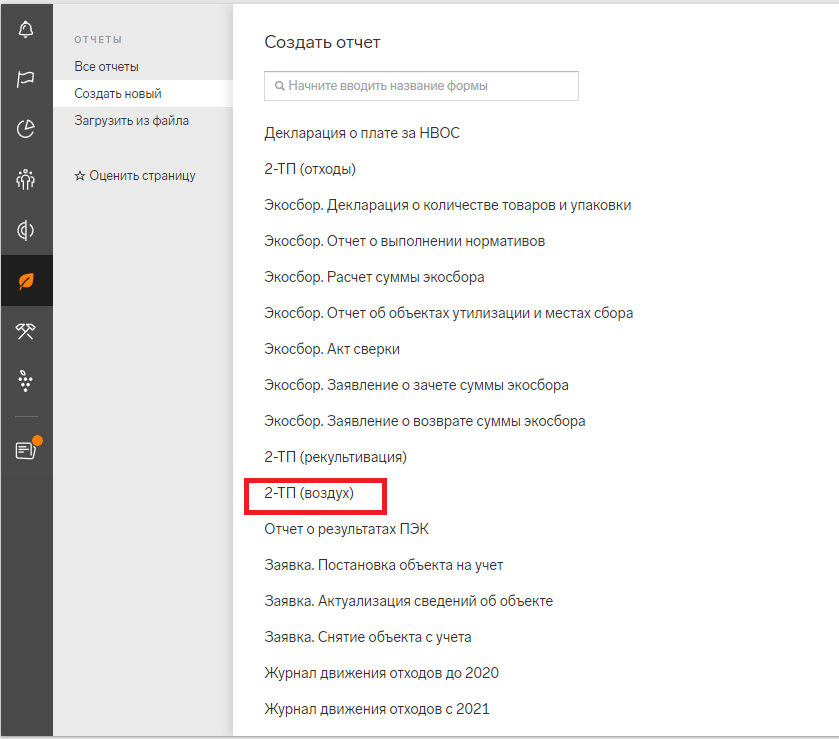Open the grape cluster section
Image resolution: width=839 pixels, height=739 pixels.
tap(26, 381)
